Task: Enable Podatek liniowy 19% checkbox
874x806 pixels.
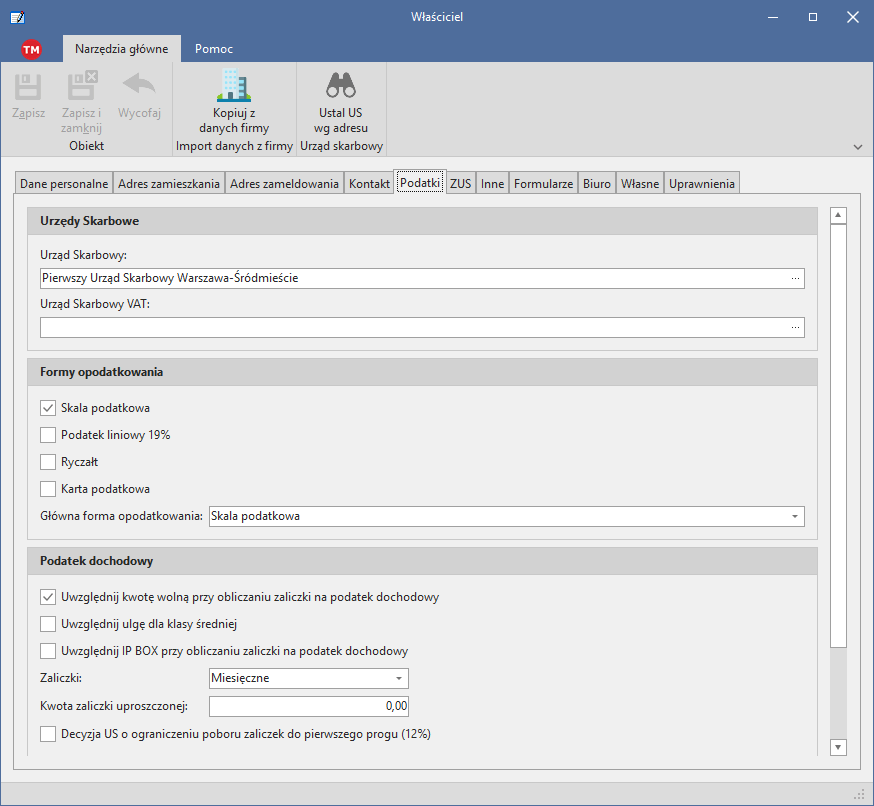Action: click(x=48, y=435)
